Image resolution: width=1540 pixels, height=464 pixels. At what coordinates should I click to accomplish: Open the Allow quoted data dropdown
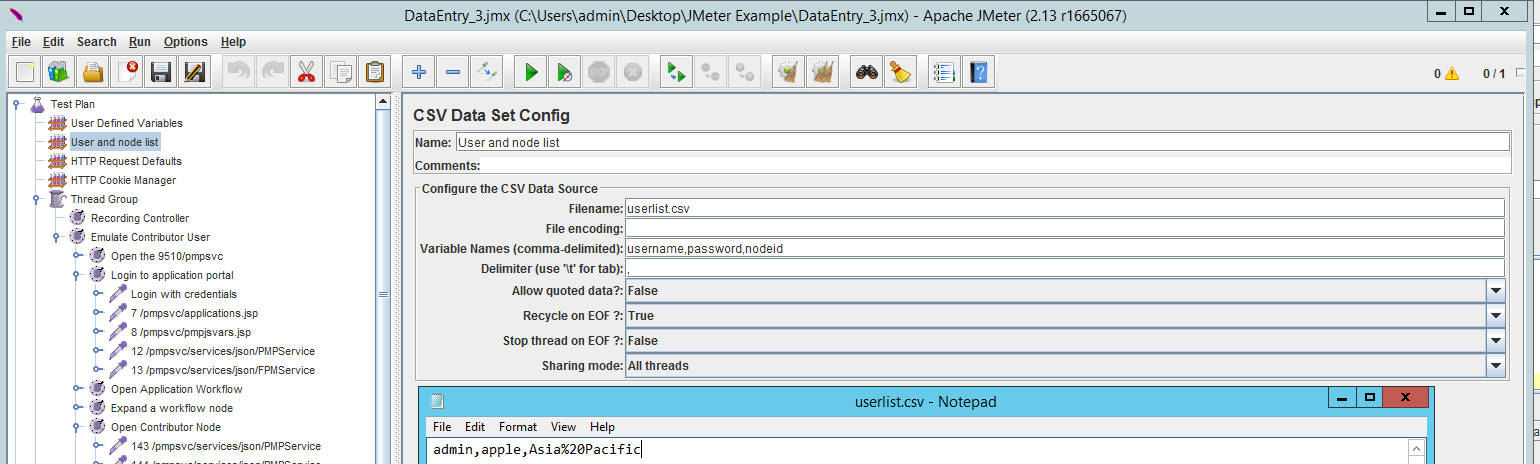[x=1495, y=291]
